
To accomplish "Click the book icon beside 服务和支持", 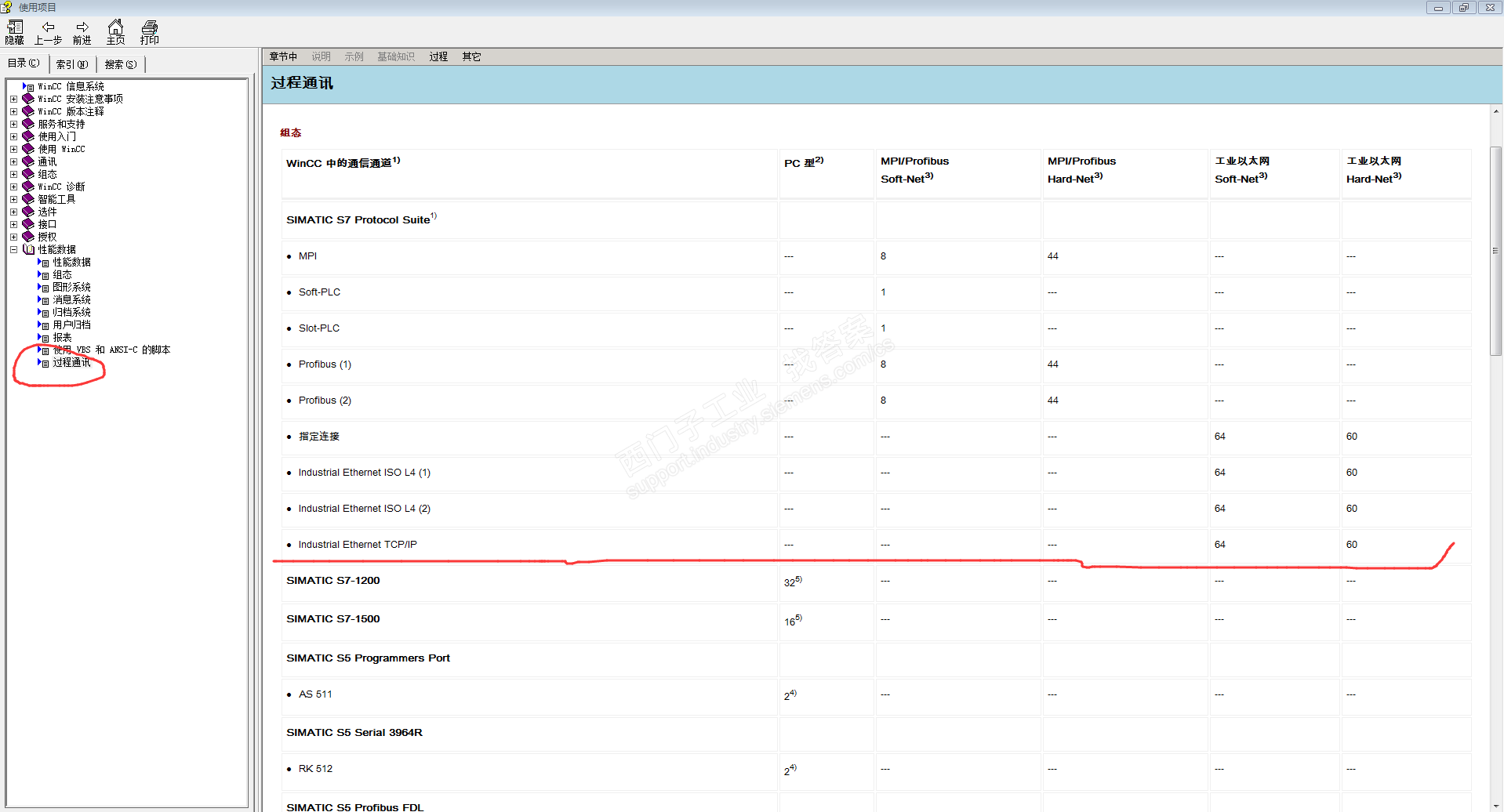I will pyautogui.click(x=28, y=124).
